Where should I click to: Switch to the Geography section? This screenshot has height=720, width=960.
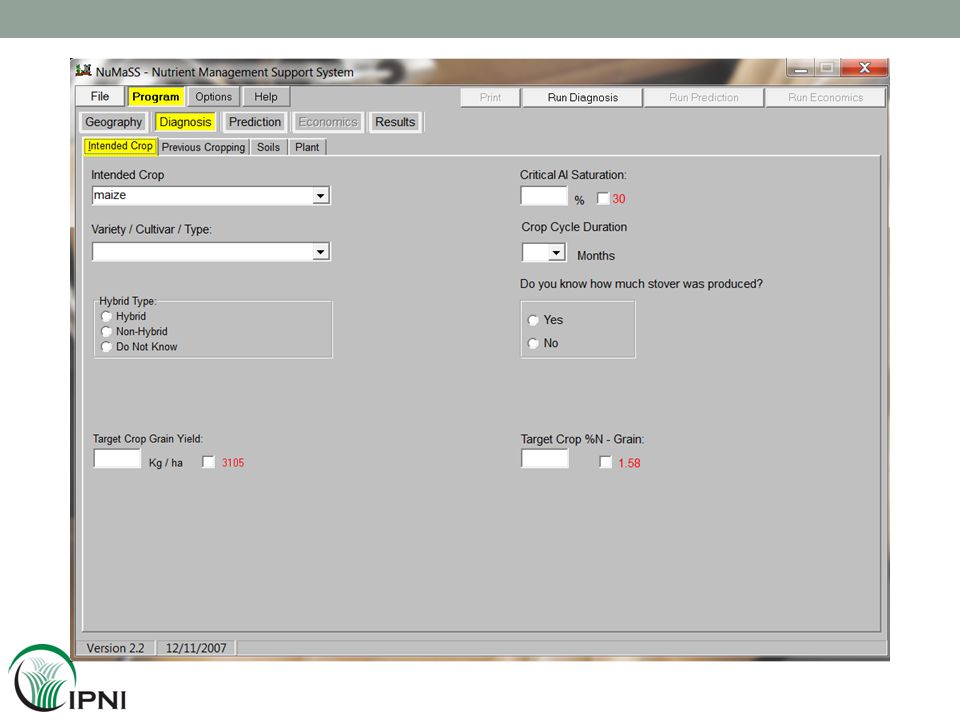click(x=113, y=122)
